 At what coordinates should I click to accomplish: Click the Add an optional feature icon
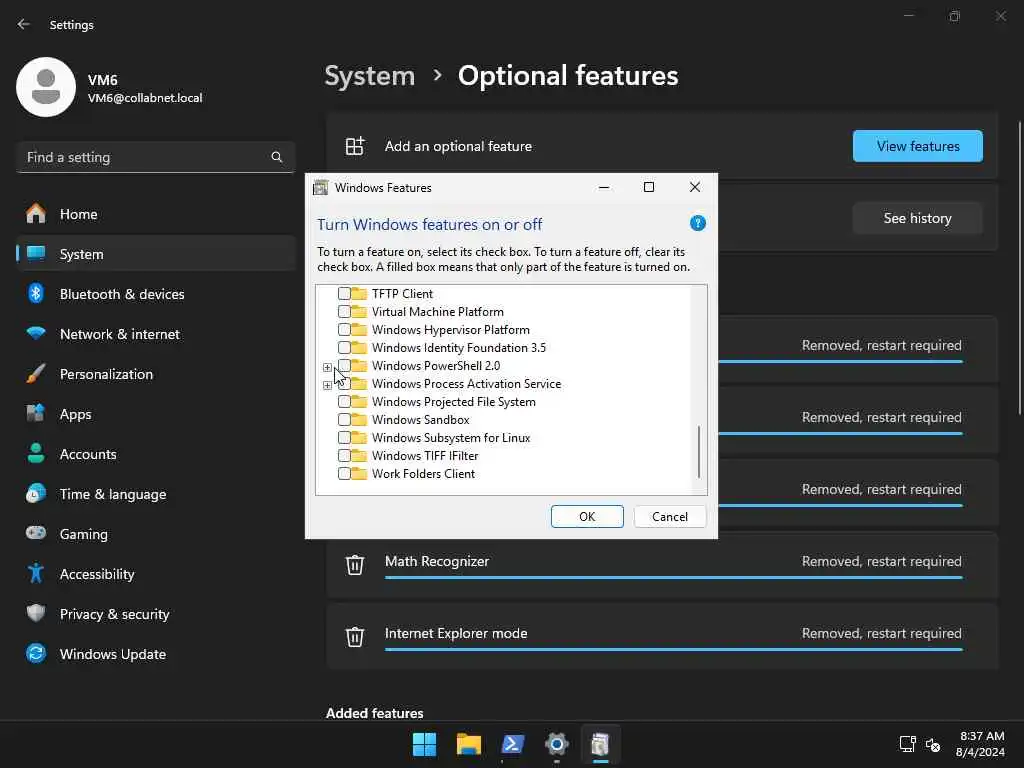click(x=355, y=146)
